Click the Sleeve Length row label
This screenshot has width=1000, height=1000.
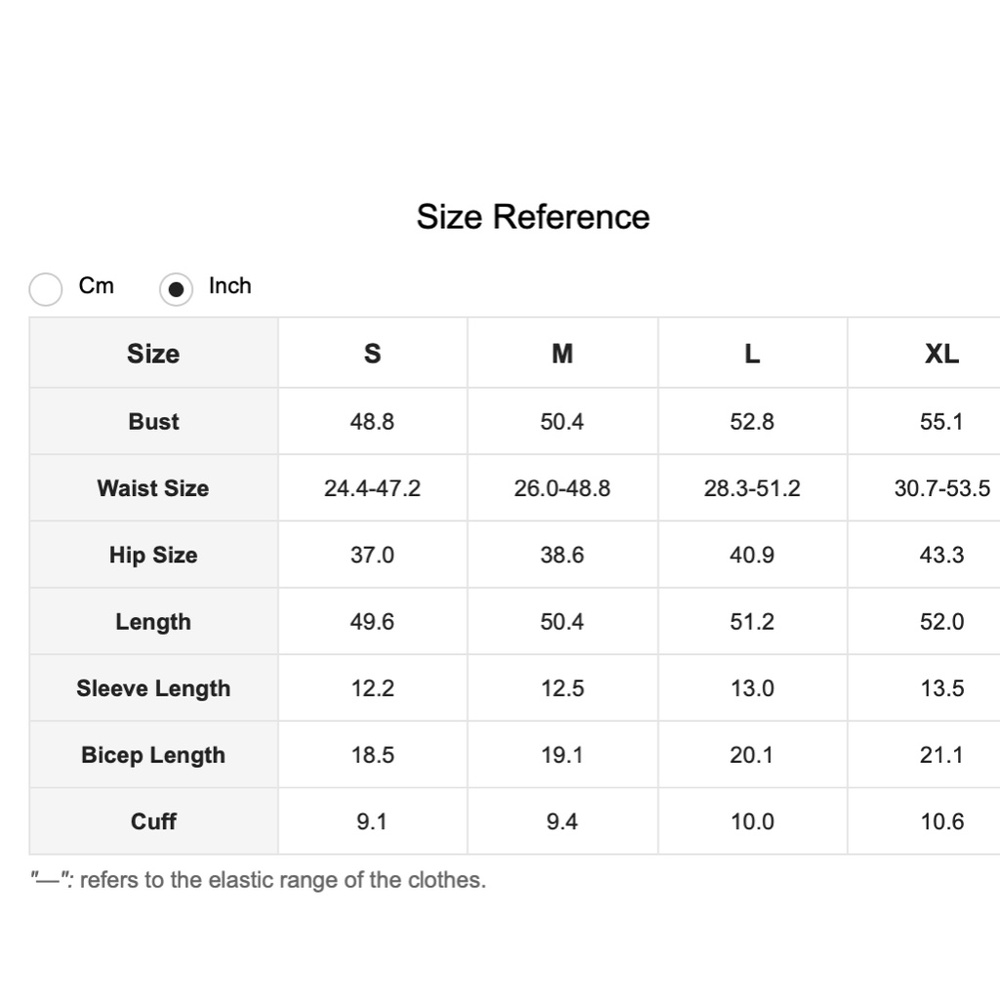coord(154,688)
